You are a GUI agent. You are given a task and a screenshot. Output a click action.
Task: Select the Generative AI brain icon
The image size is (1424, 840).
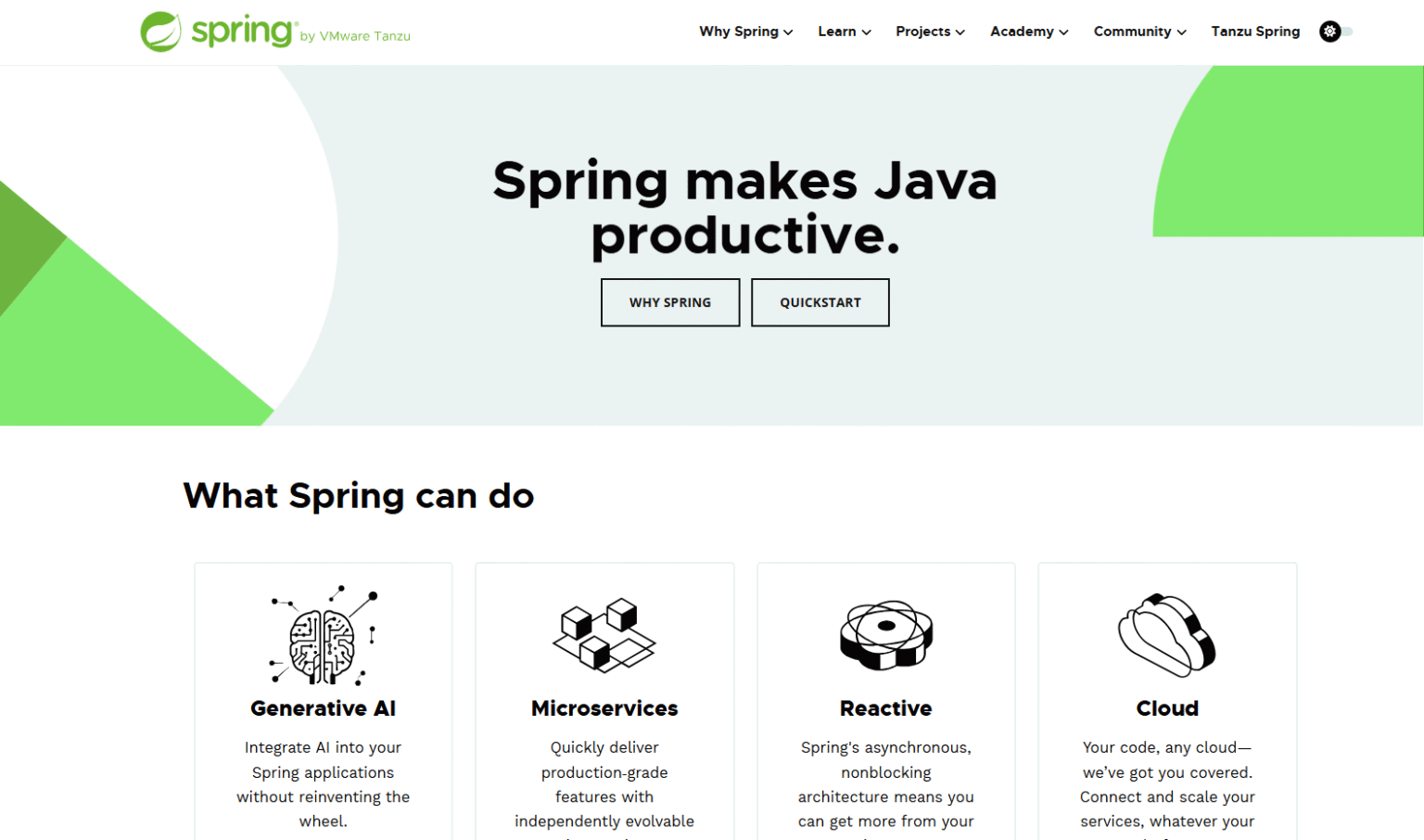tap(323, 635)
